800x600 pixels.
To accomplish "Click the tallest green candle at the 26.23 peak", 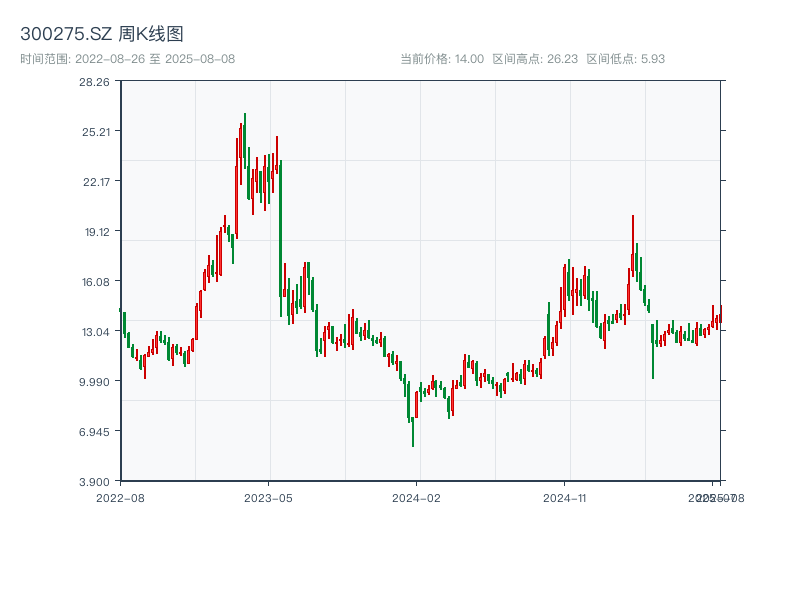I will 245,141.
